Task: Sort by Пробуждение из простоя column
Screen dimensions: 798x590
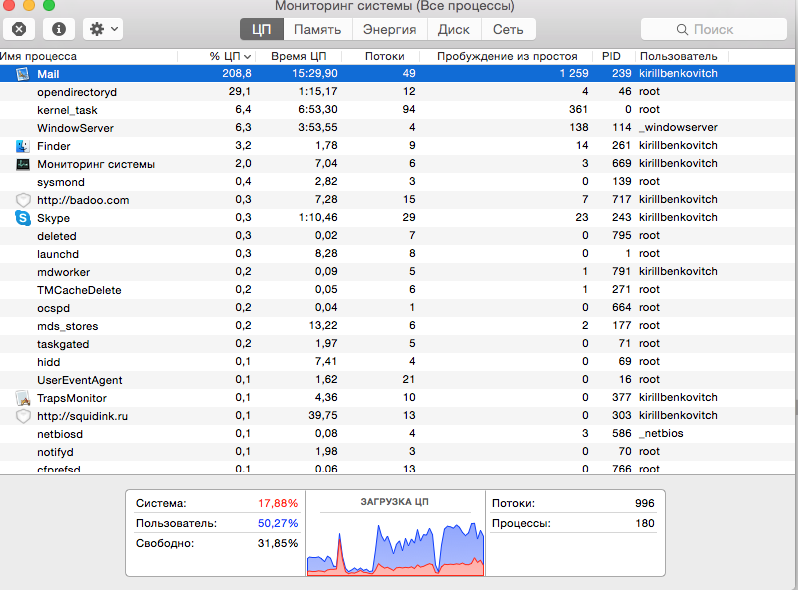Action: coord(507,56)
